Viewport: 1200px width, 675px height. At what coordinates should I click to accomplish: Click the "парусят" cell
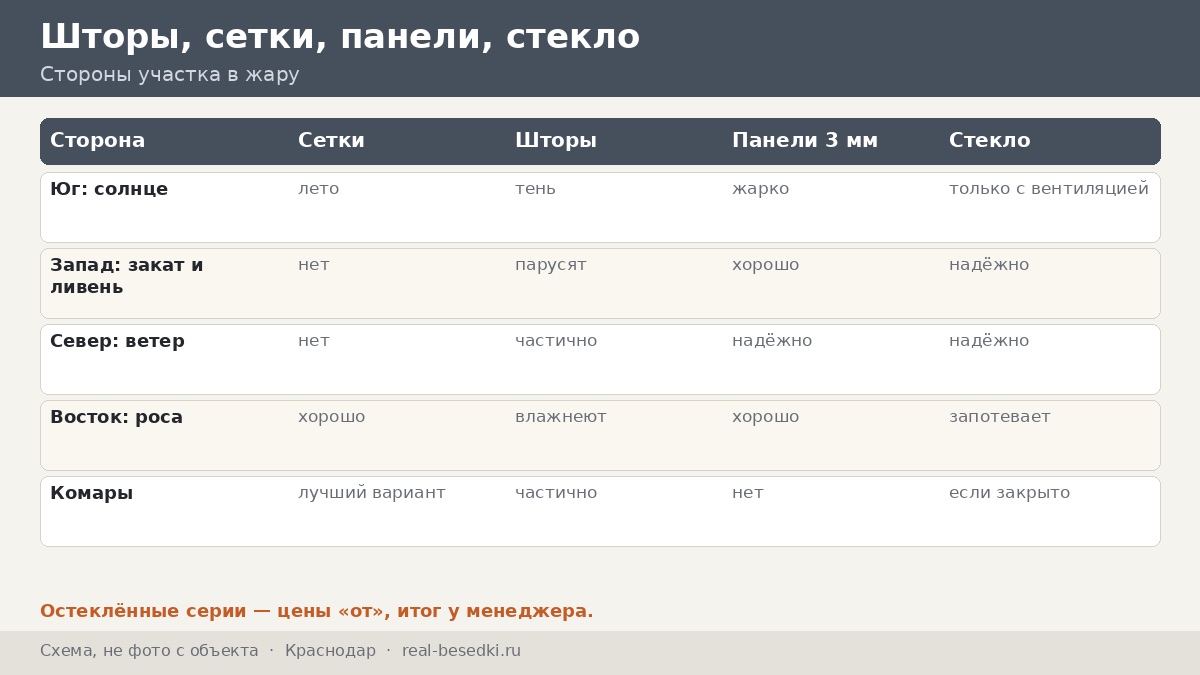551,265
